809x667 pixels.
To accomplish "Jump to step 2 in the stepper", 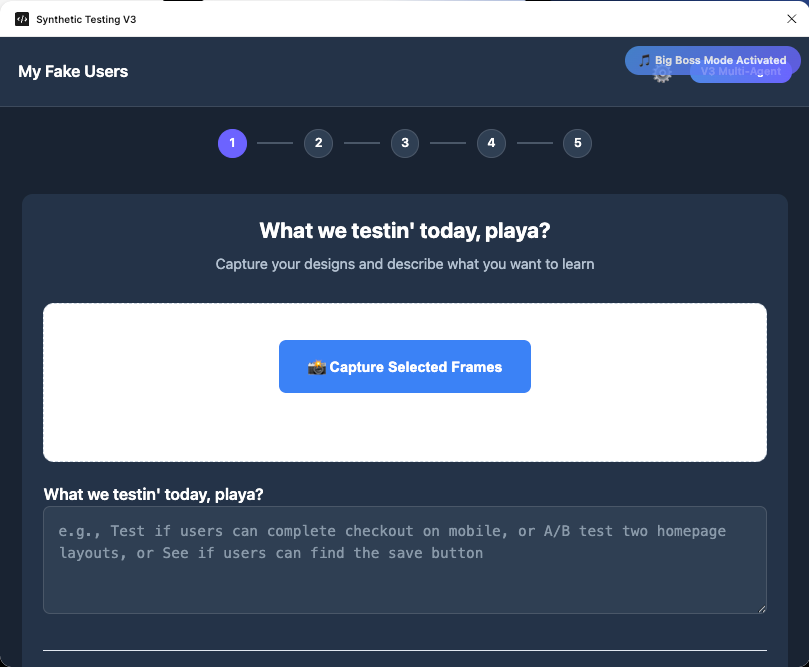I will [x=318, y=143].
